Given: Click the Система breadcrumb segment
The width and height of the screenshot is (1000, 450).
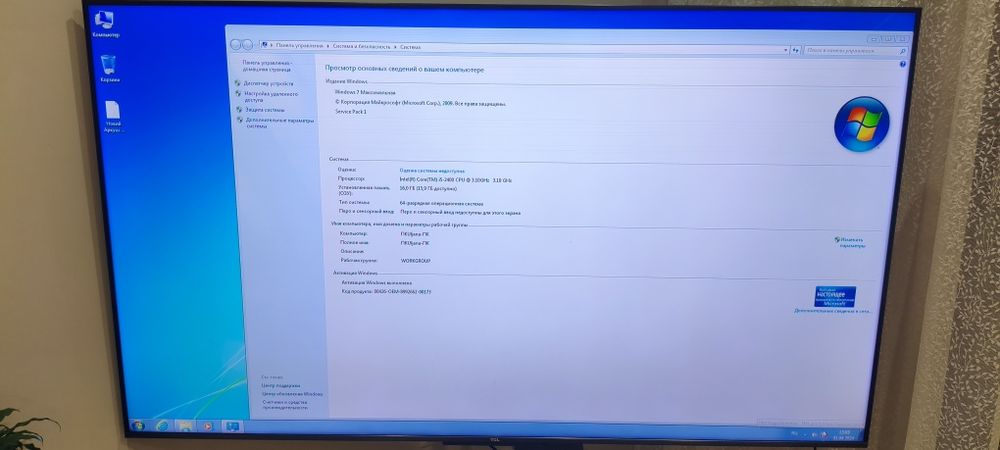Looking at the screenshot, I should pyautogui.click(x=411, y=47).
